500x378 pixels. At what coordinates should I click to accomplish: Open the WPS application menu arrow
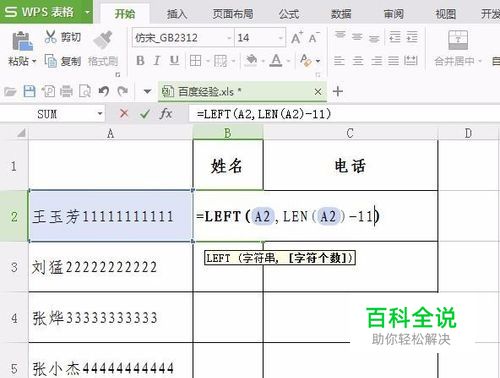(x=87, y=12)
